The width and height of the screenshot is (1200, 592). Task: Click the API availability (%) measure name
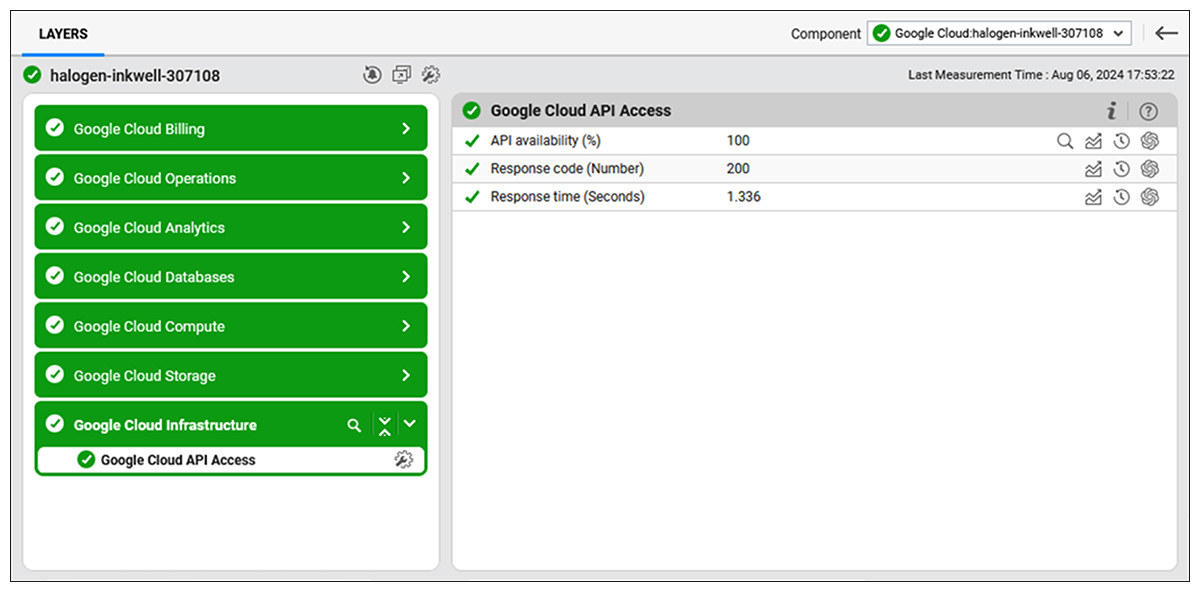coord(545,141)
